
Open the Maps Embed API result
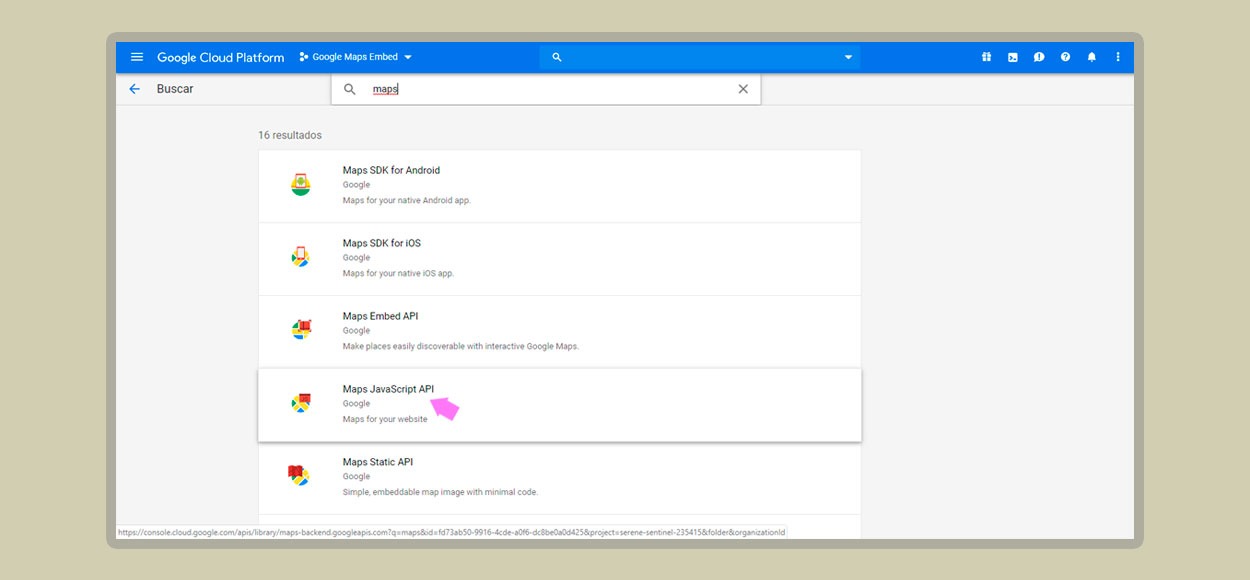[560, 332]
